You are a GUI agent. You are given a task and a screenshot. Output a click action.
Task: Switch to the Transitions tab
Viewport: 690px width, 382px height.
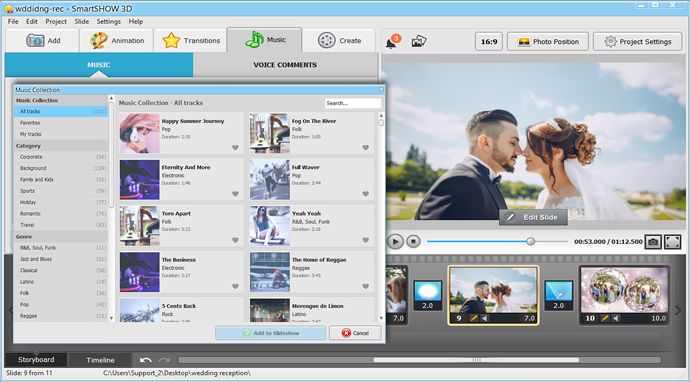click(191, 40)
